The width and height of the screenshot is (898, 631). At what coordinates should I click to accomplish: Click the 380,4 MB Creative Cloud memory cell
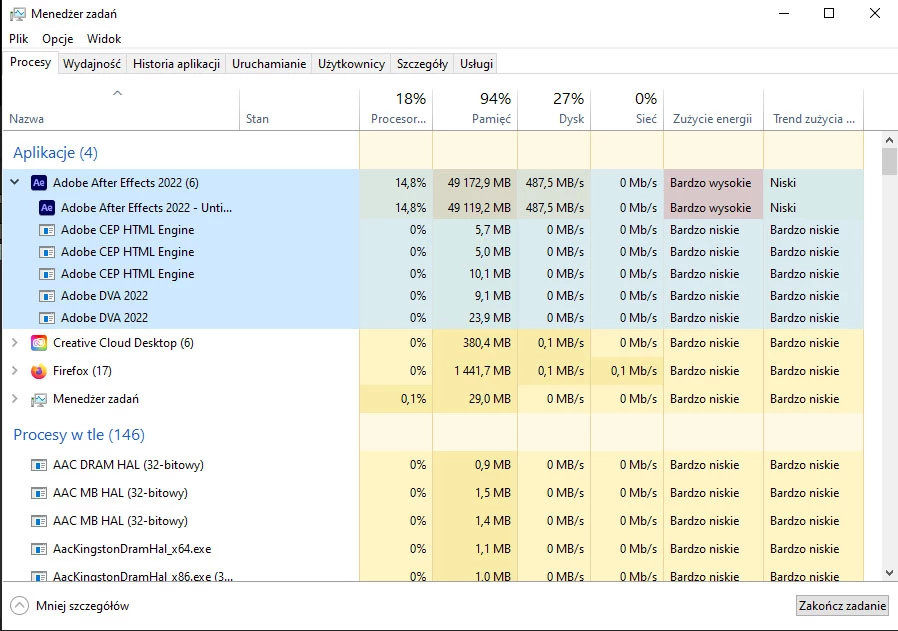[475, 343]
